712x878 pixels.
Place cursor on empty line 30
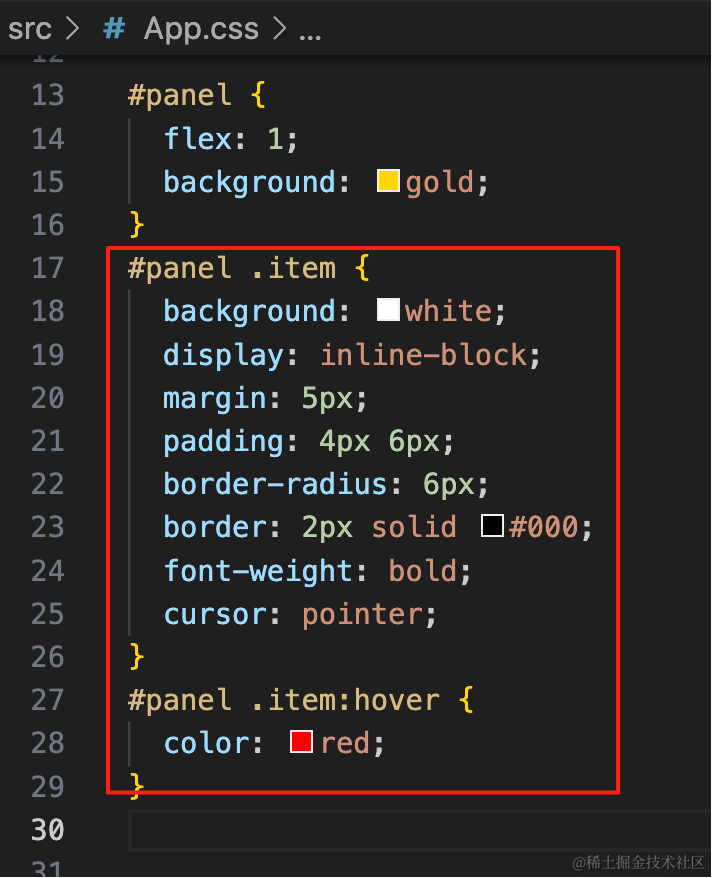pos(420,830)
